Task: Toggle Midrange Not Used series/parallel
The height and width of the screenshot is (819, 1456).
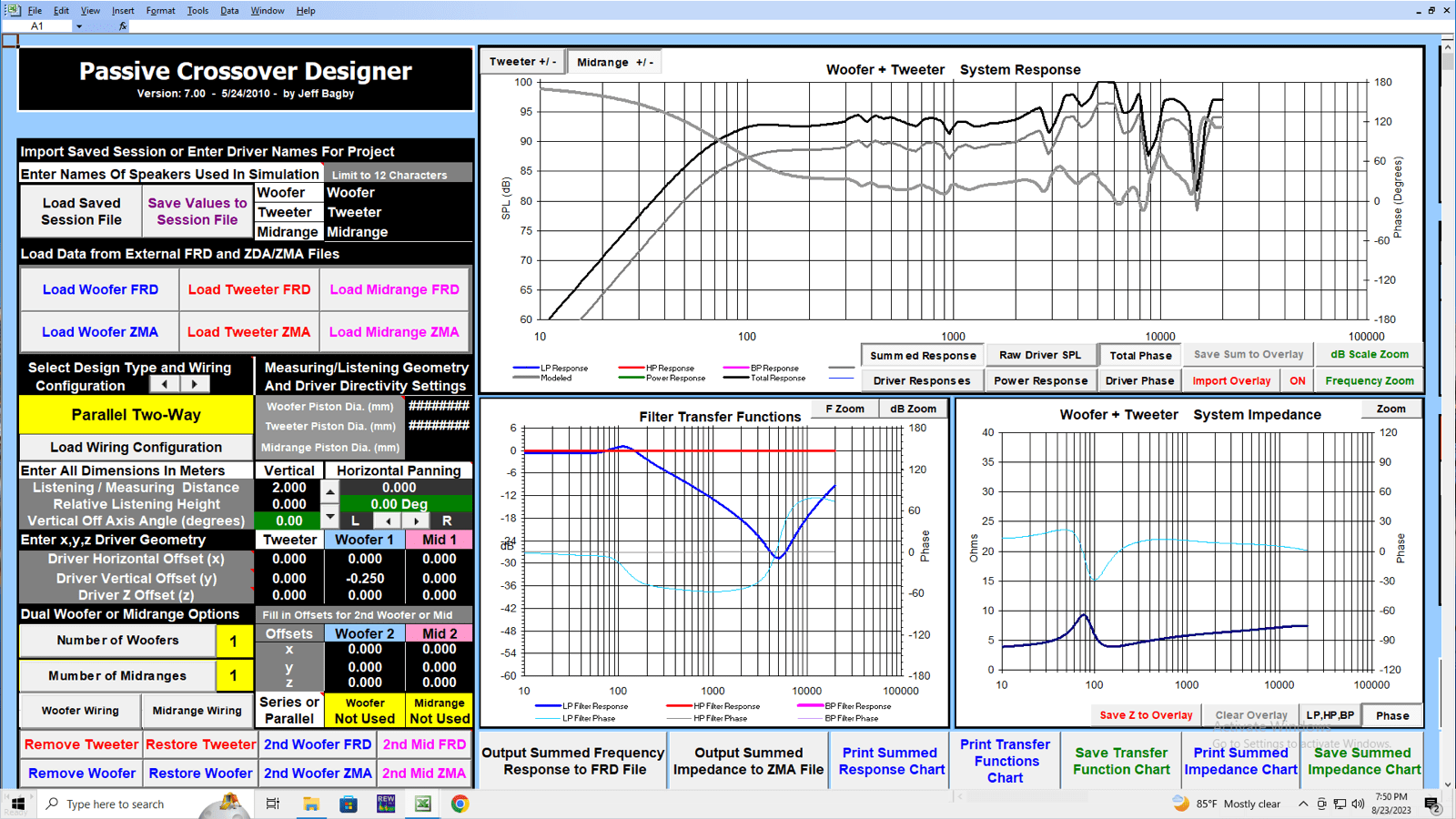Action: tap(439, 711)
